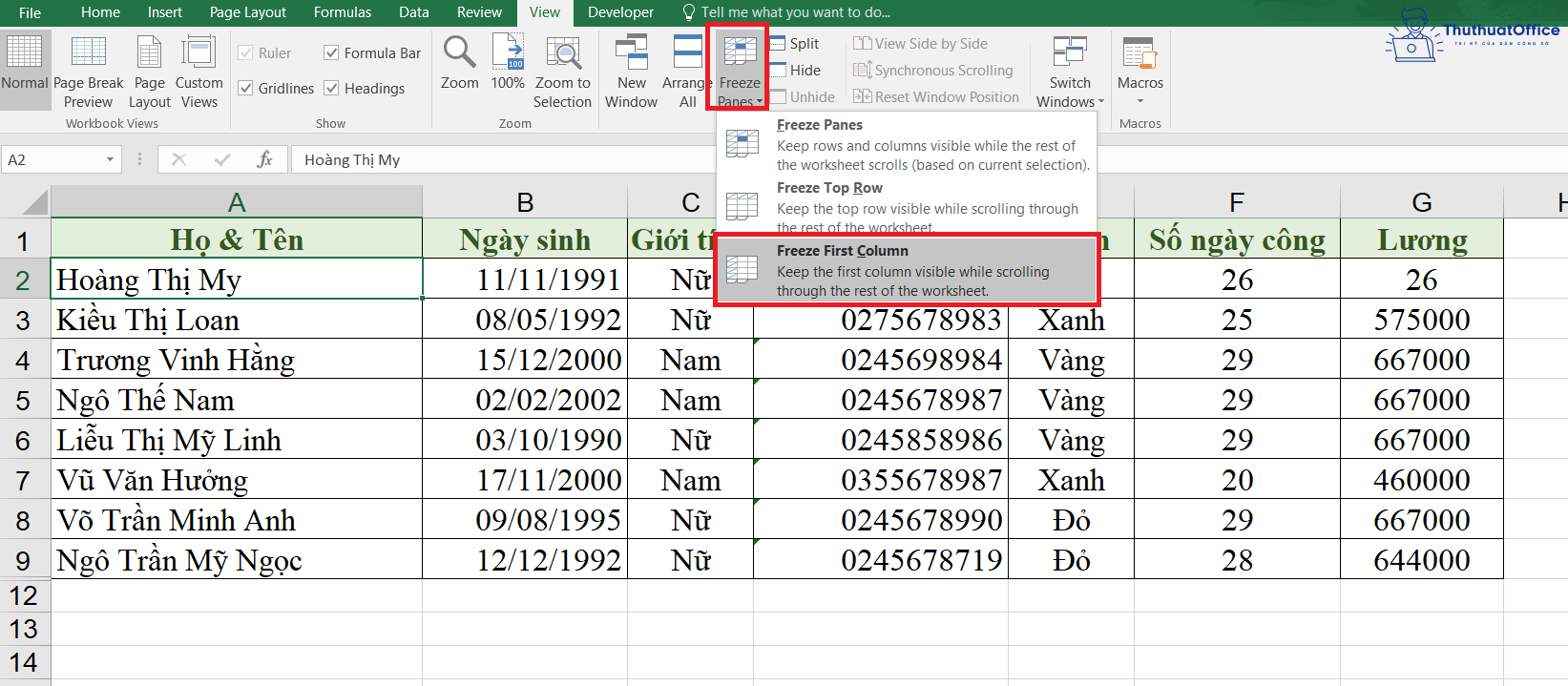Click phone cell 0355678987
This screenshot has height=686, width=1568.
click(881, 480)
